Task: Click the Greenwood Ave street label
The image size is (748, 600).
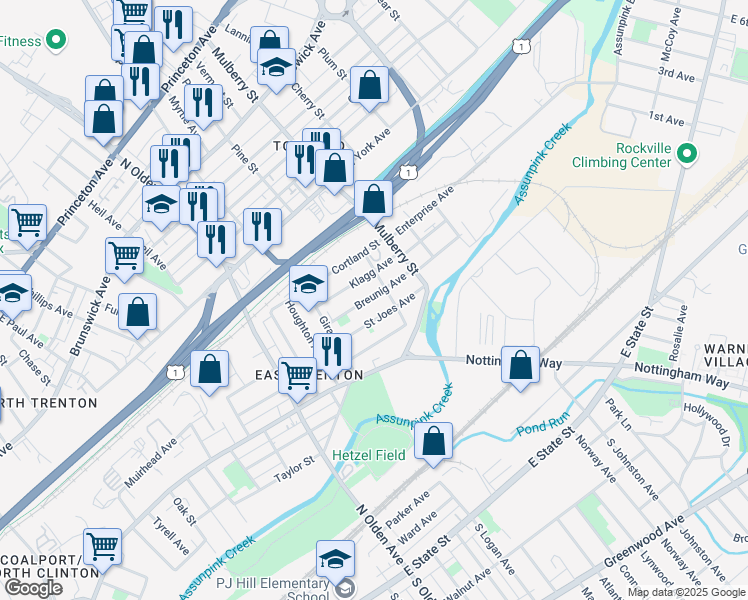Action: click(x=644, y=541)
